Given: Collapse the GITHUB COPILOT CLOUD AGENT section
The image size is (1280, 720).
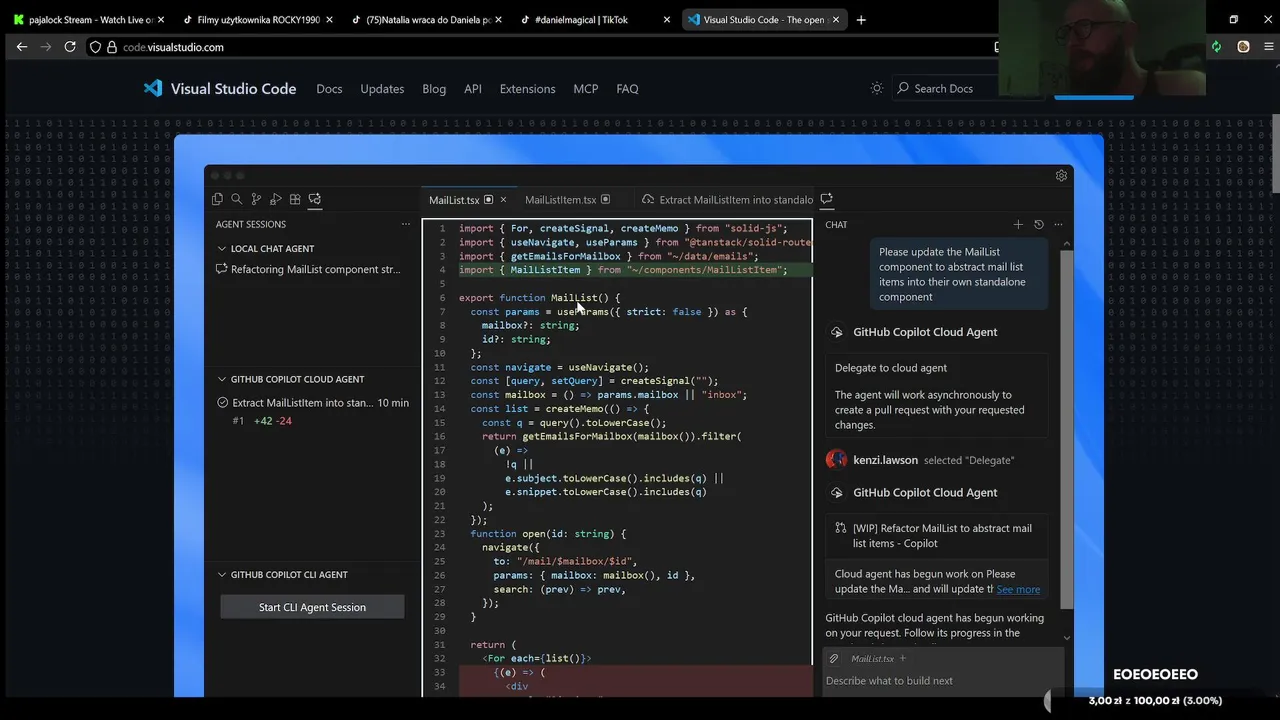Looking at the screenshot, I should click(222, 379).
